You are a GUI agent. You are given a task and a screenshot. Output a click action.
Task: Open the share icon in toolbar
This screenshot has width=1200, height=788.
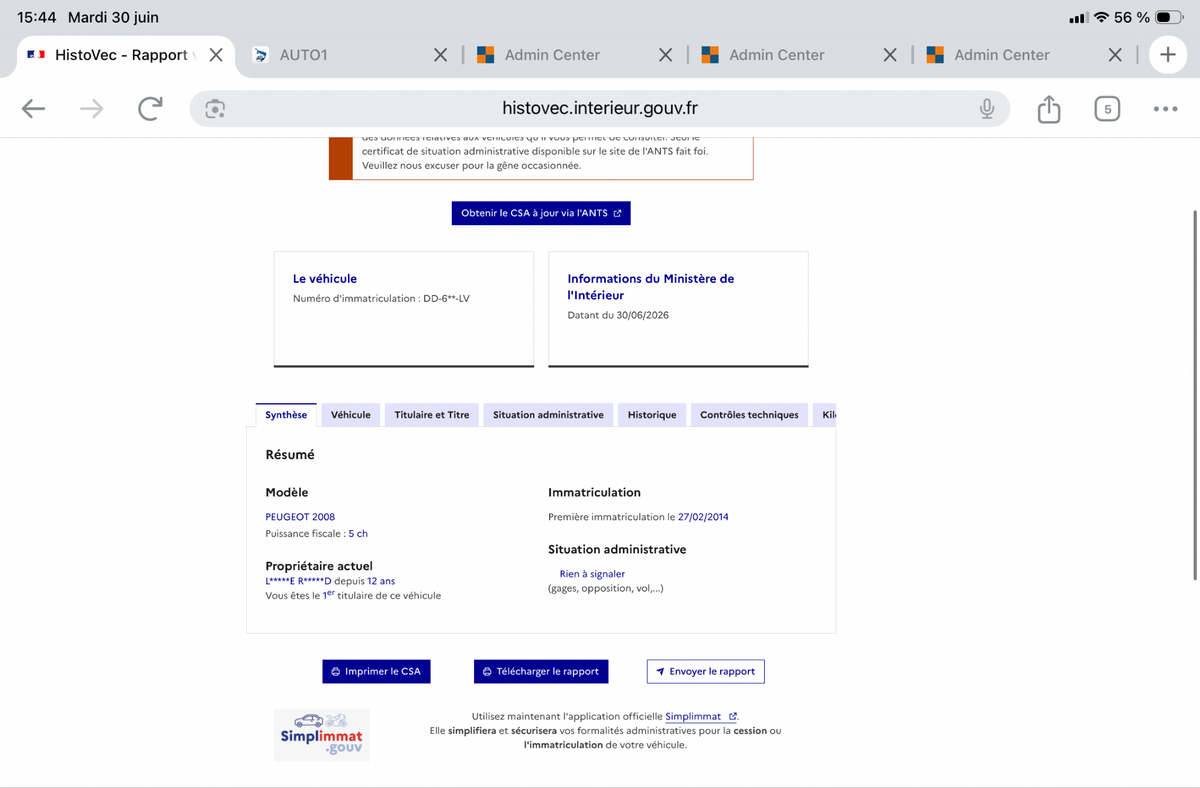click(1049, 108)
